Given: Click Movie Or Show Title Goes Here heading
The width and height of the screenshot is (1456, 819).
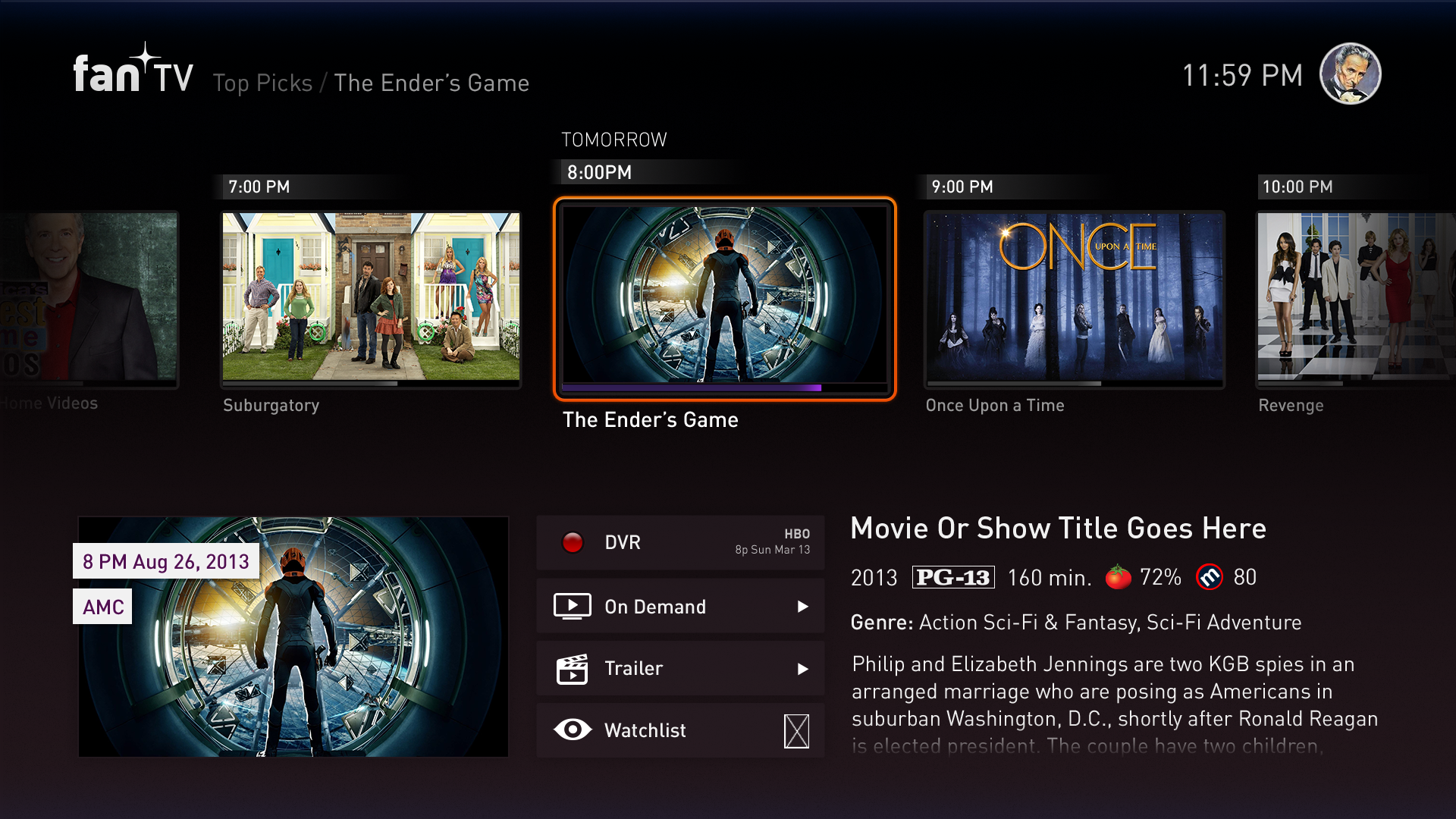Looking at the screenshot, I should [1059, 529].
